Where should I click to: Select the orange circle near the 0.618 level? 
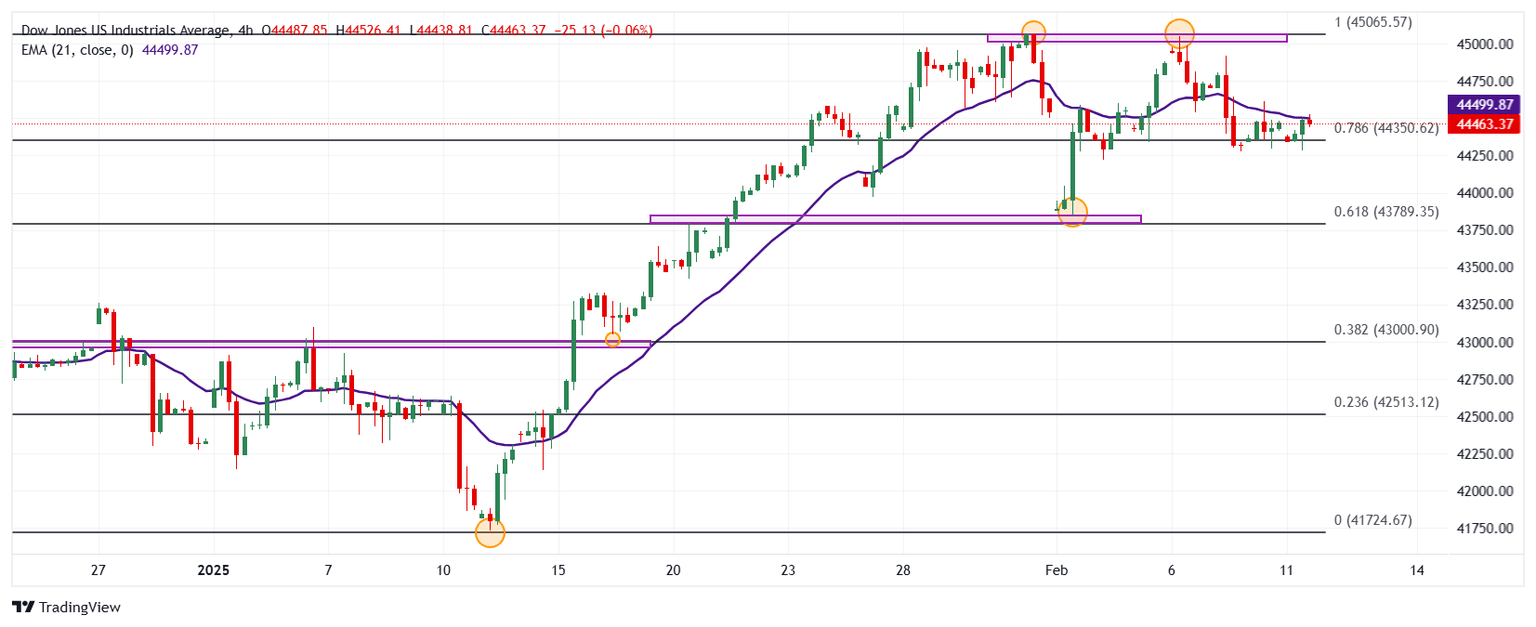click(x=1072, y=212)
